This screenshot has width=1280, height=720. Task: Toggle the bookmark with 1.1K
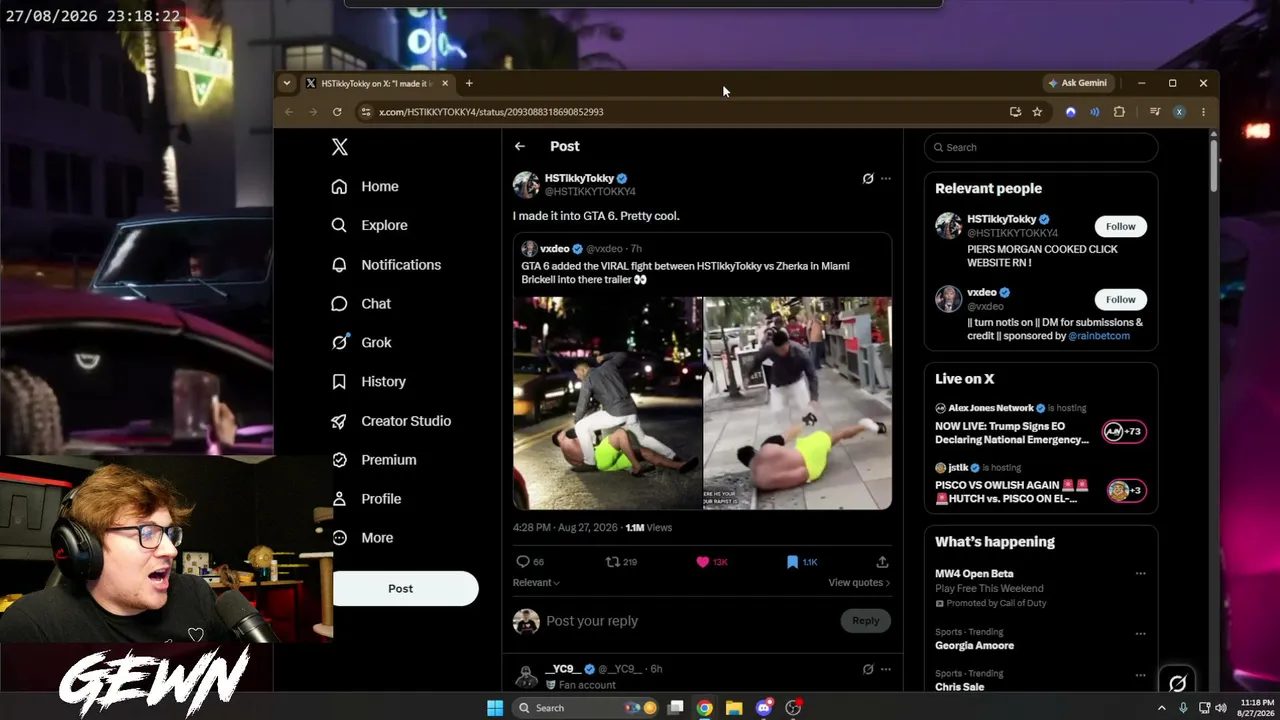tap(802, 562)
